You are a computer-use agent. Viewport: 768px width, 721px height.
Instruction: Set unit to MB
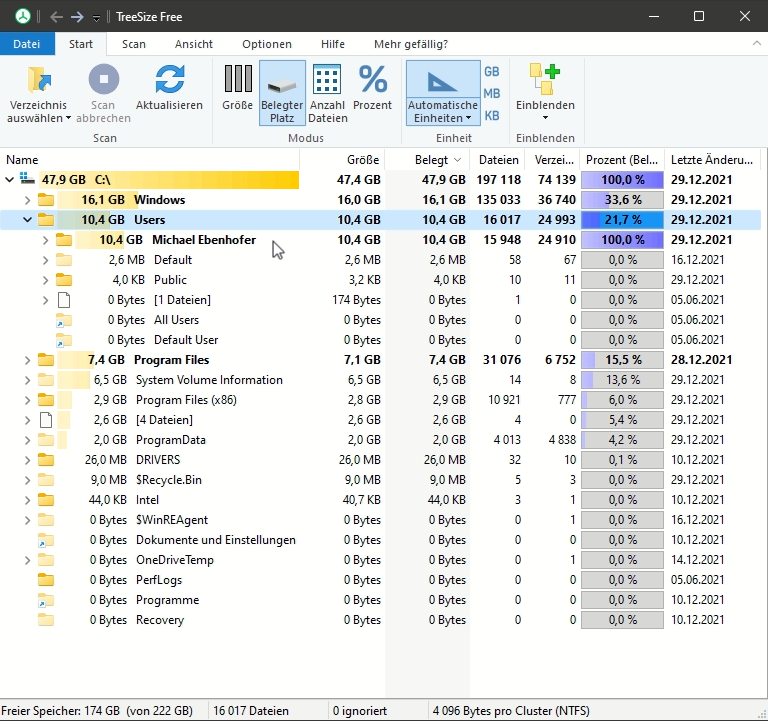tap(492, 94)
